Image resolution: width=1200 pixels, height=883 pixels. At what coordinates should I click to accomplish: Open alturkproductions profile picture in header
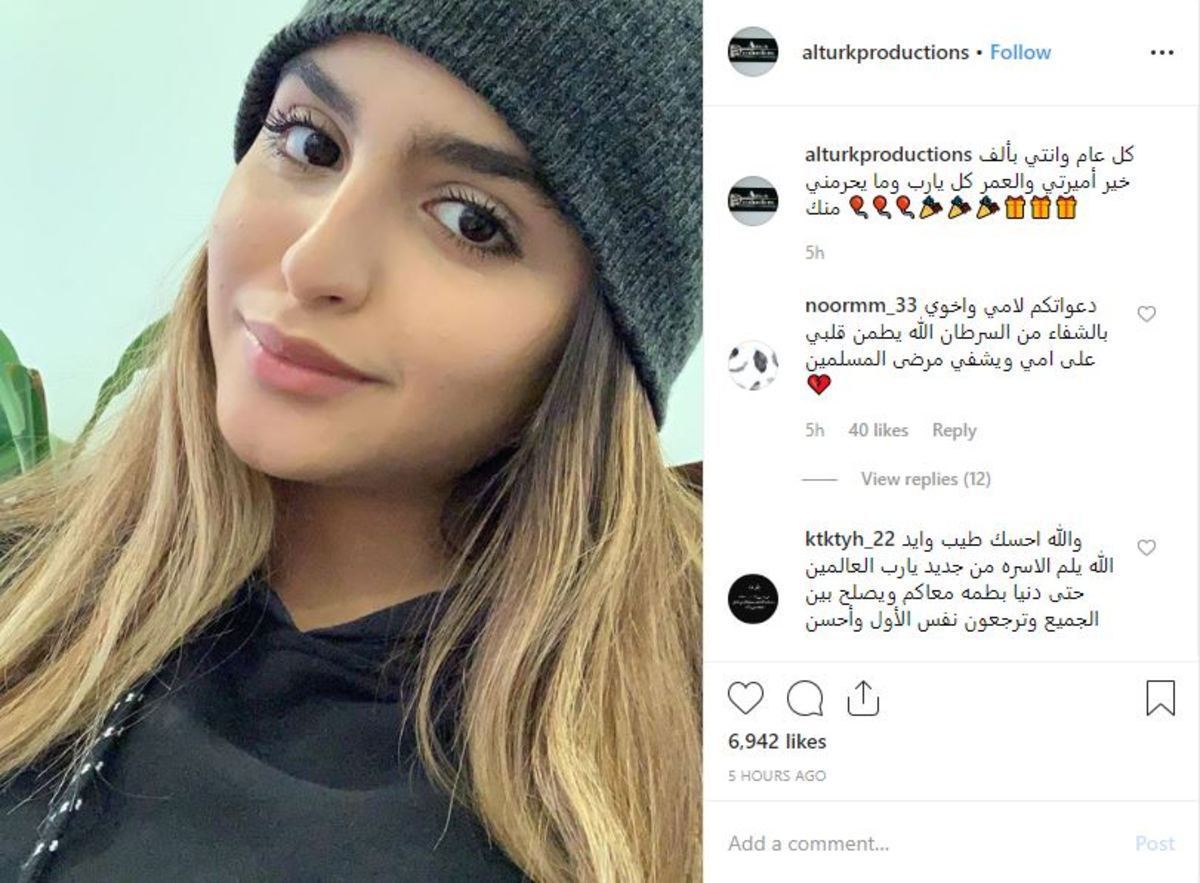(753, 52)
